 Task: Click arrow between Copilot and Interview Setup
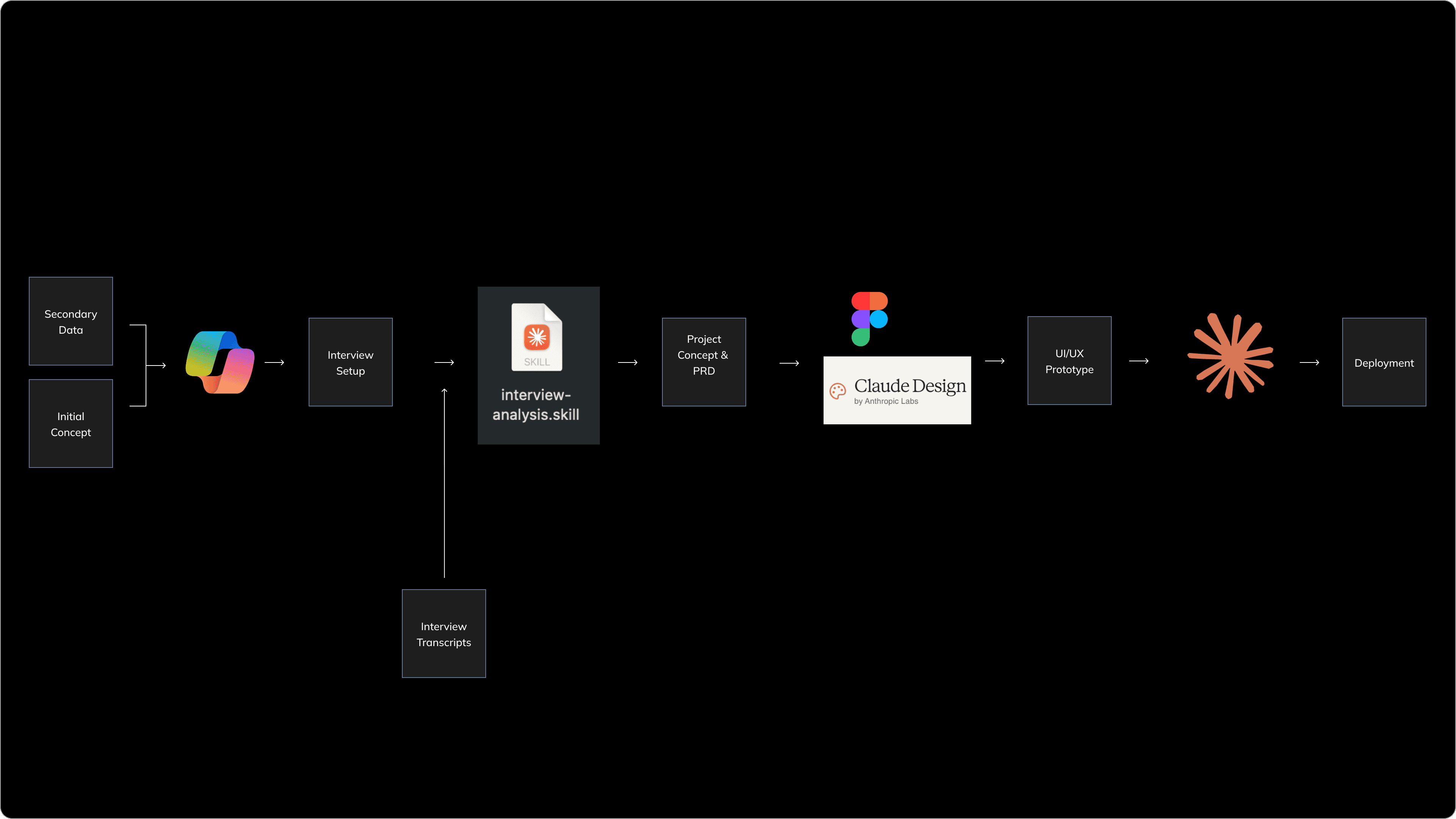coord(274,362)
